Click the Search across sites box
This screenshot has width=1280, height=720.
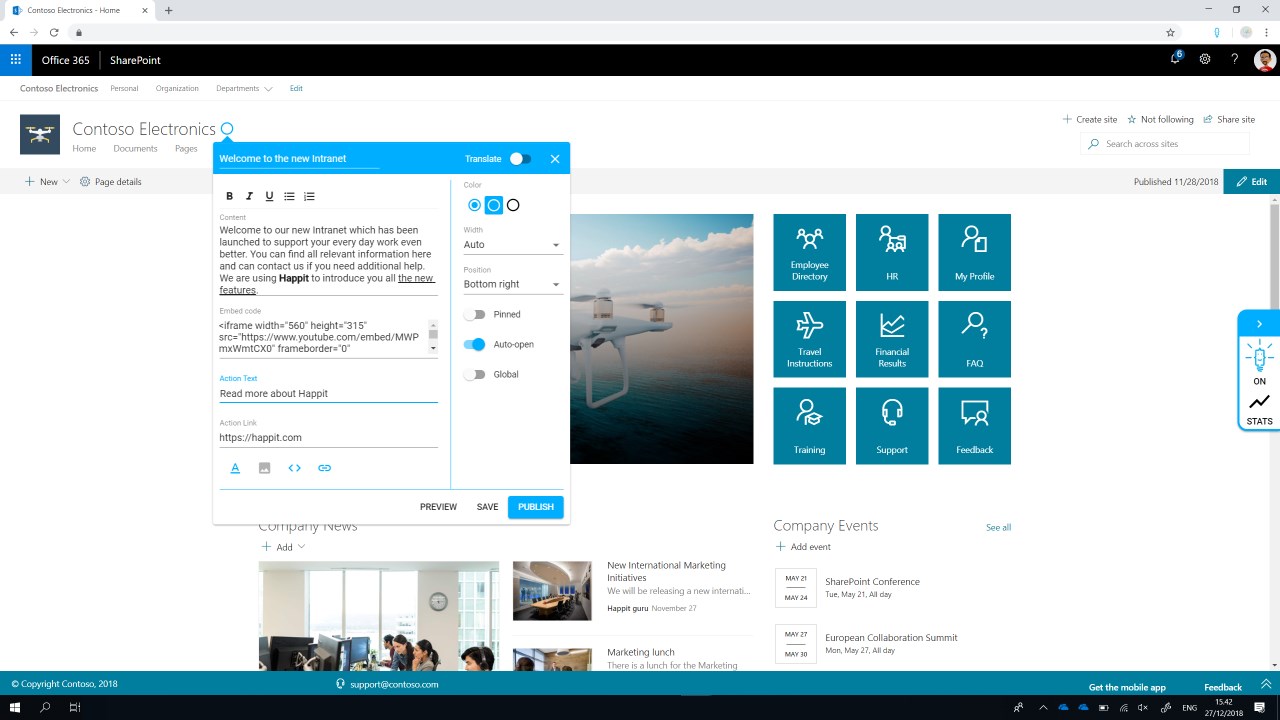click(x=1165, y=144)
